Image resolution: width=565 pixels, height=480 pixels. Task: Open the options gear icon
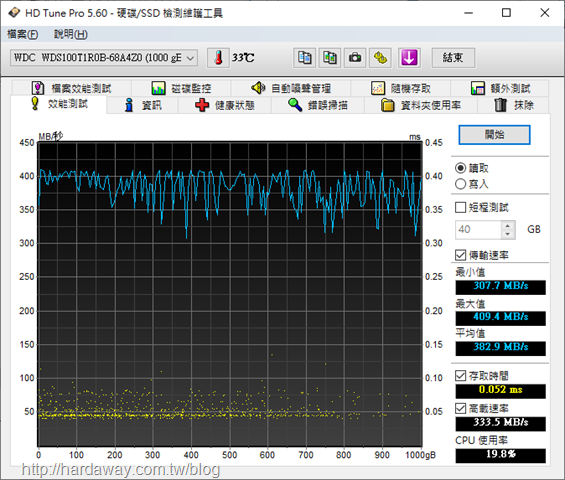380,58
